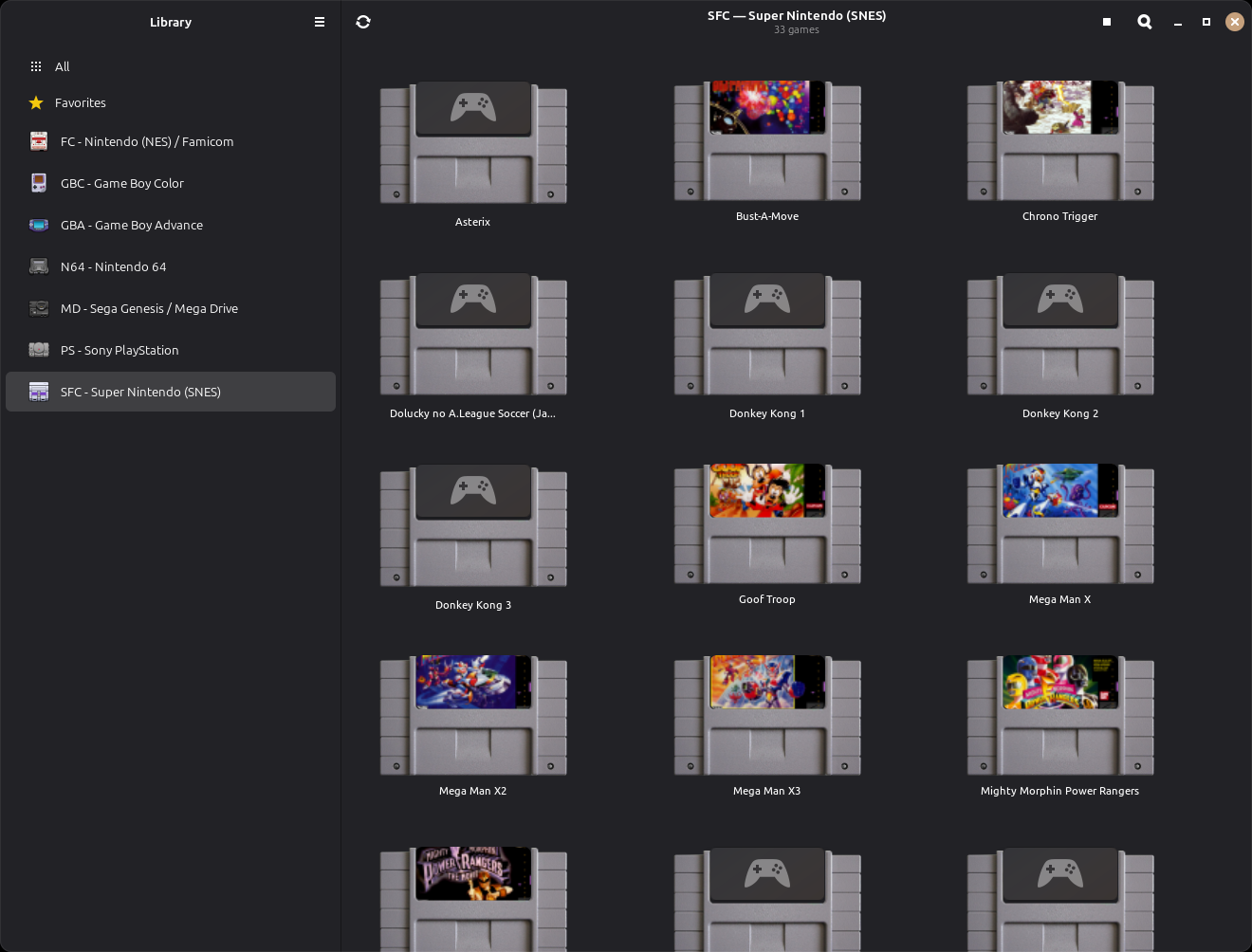1252x952 pixels.
Task: Open the search magnifier icon
Action: pos(1145,22)
